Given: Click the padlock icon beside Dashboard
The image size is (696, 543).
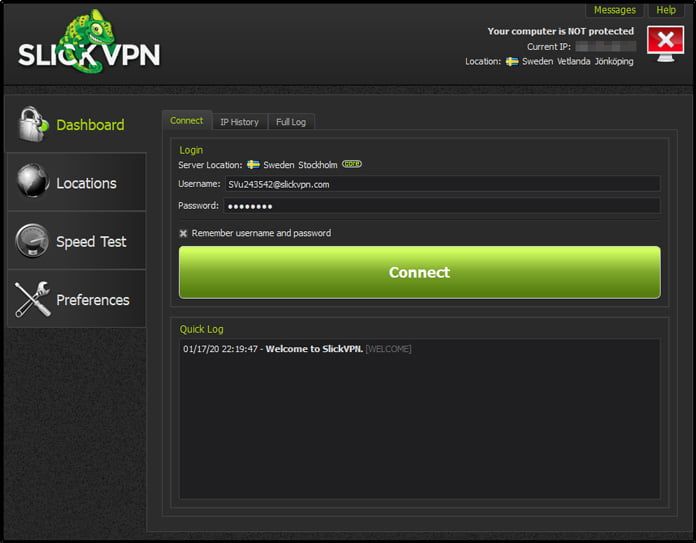Looking at the screenshot, I should (32, 124).
